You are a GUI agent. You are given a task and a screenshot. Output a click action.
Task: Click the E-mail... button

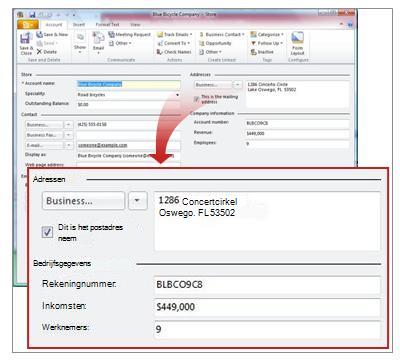point(44,145)
